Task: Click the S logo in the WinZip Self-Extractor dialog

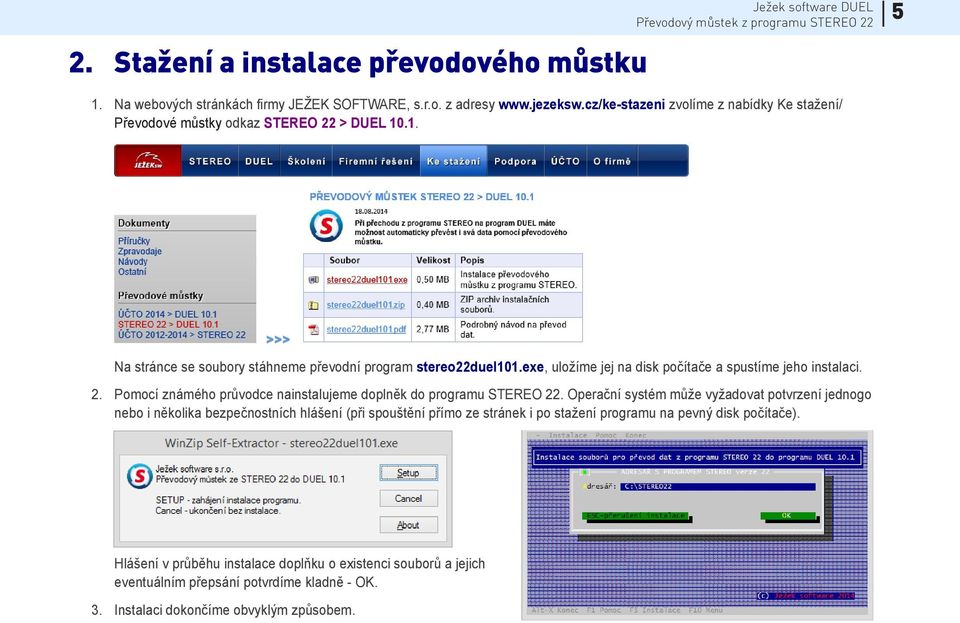Action: click(x=139, y=476)
